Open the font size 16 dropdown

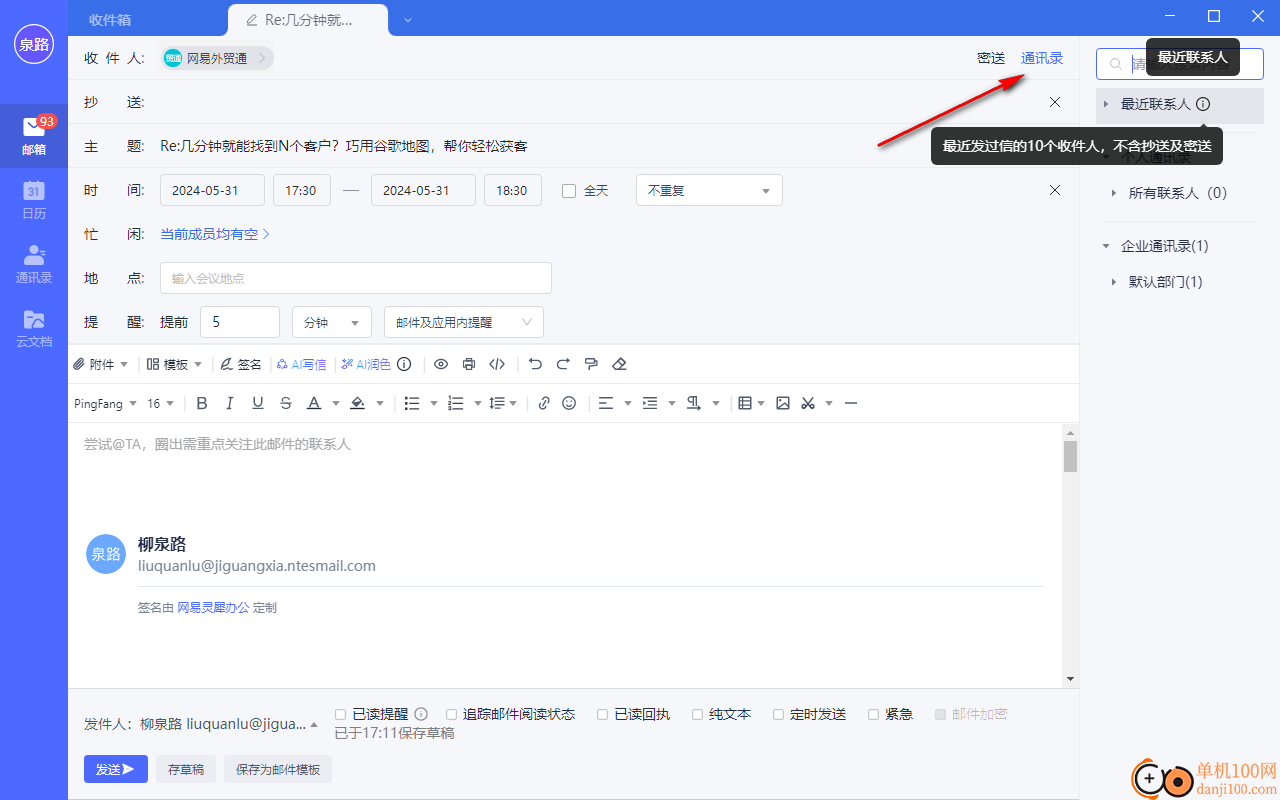160,403
